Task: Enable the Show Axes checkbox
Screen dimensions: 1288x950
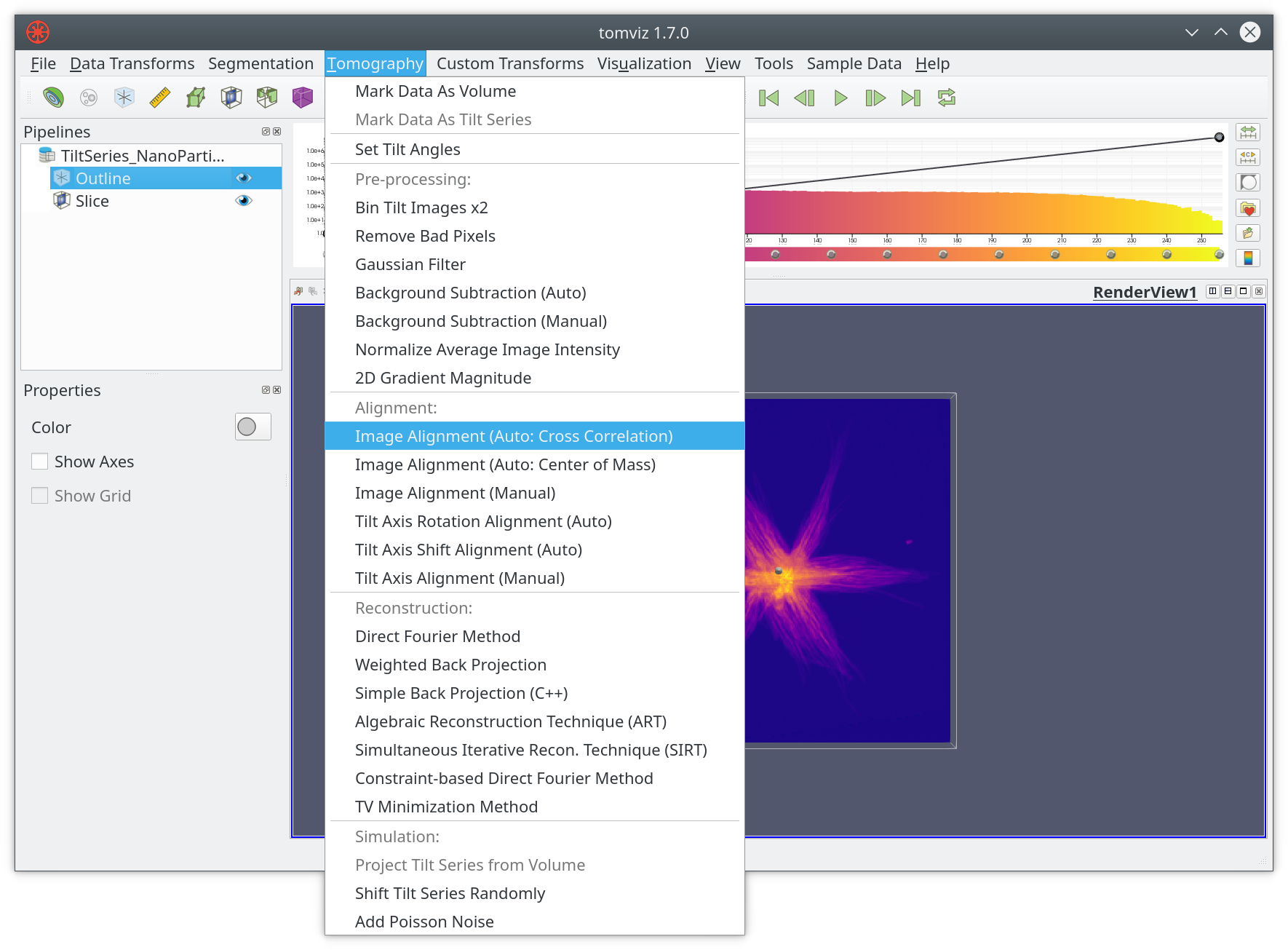Action: [39, 462]
